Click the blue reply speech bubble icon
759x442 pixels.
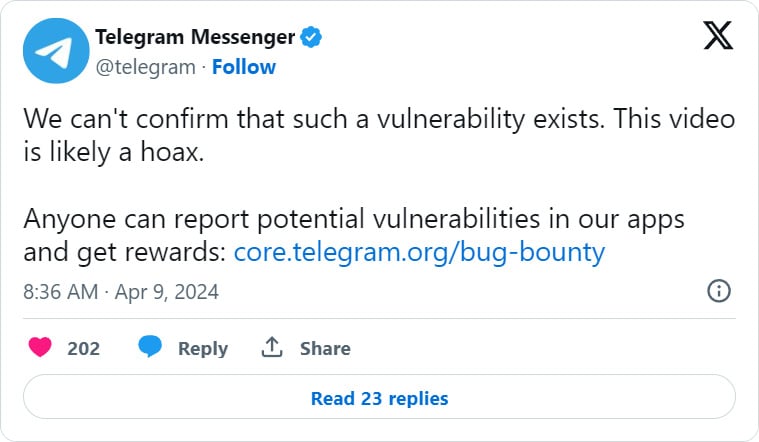click(150, 348)
